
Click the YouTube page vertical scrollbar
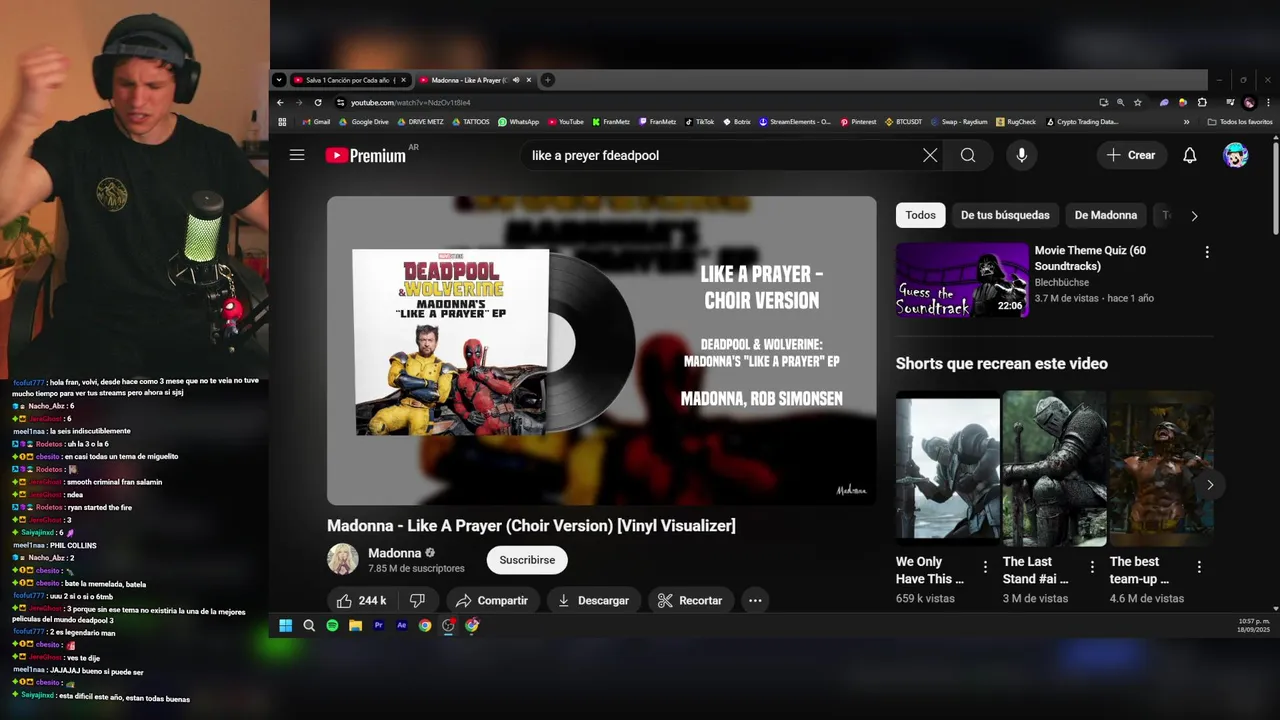coord(1275,190)
